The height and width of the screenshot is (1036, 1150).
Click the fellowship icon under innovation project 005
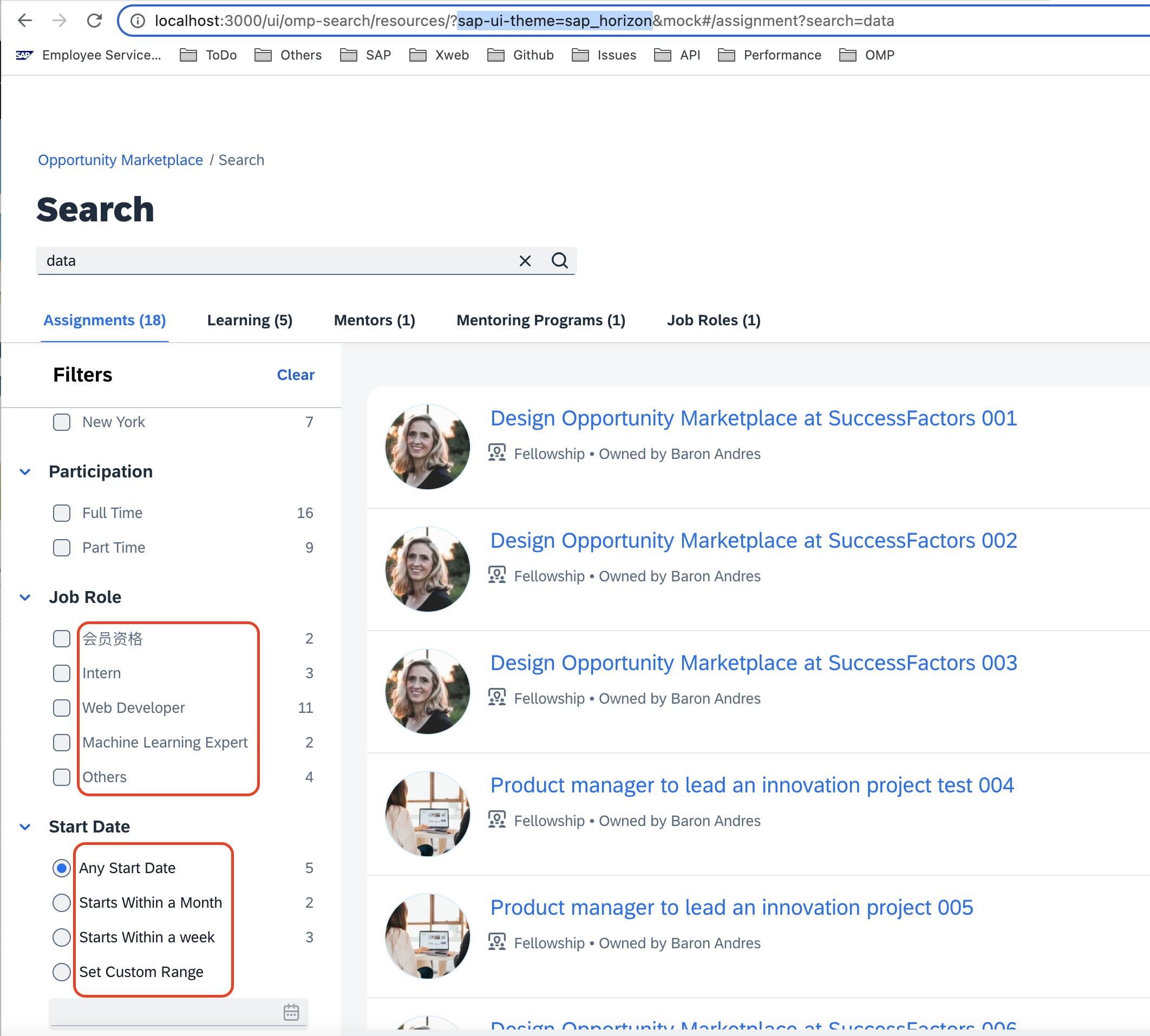click(x=497, y=942)
